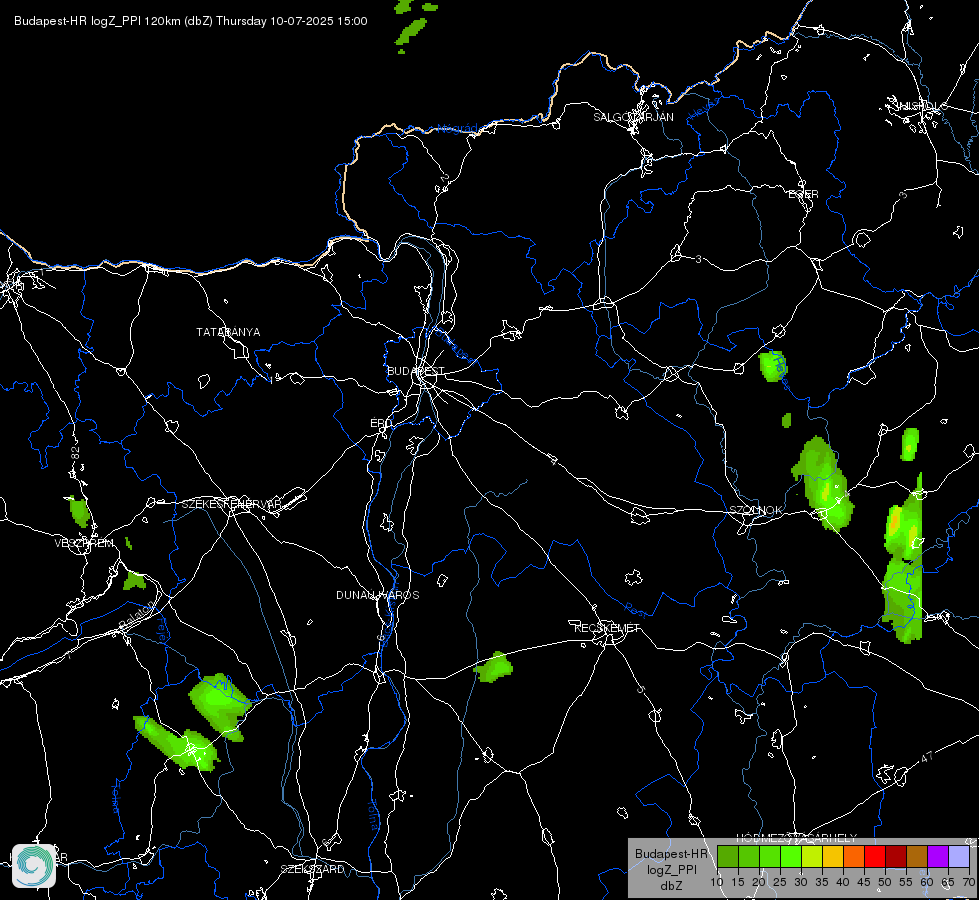Click the road number 47 label
Screen dimensions: 979x900
927,758
